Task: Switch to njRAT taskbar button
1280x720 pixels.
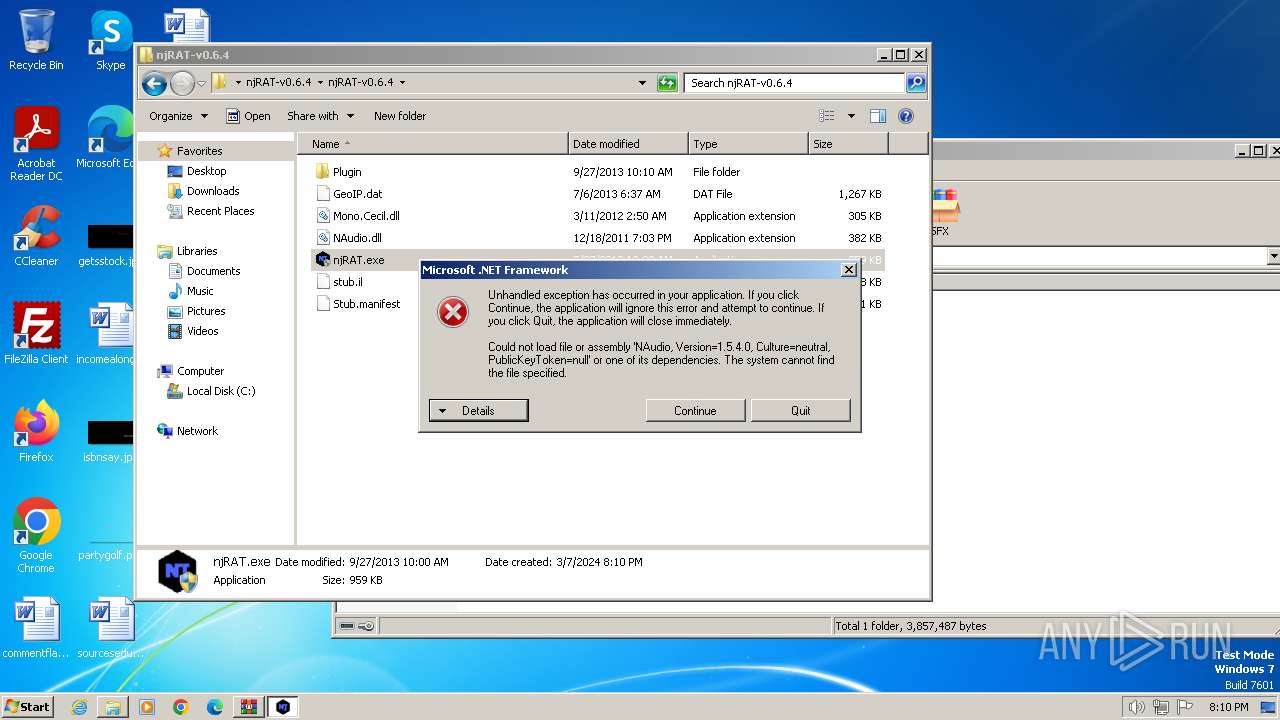Action: pyautogui.click(x=283, y=707)
